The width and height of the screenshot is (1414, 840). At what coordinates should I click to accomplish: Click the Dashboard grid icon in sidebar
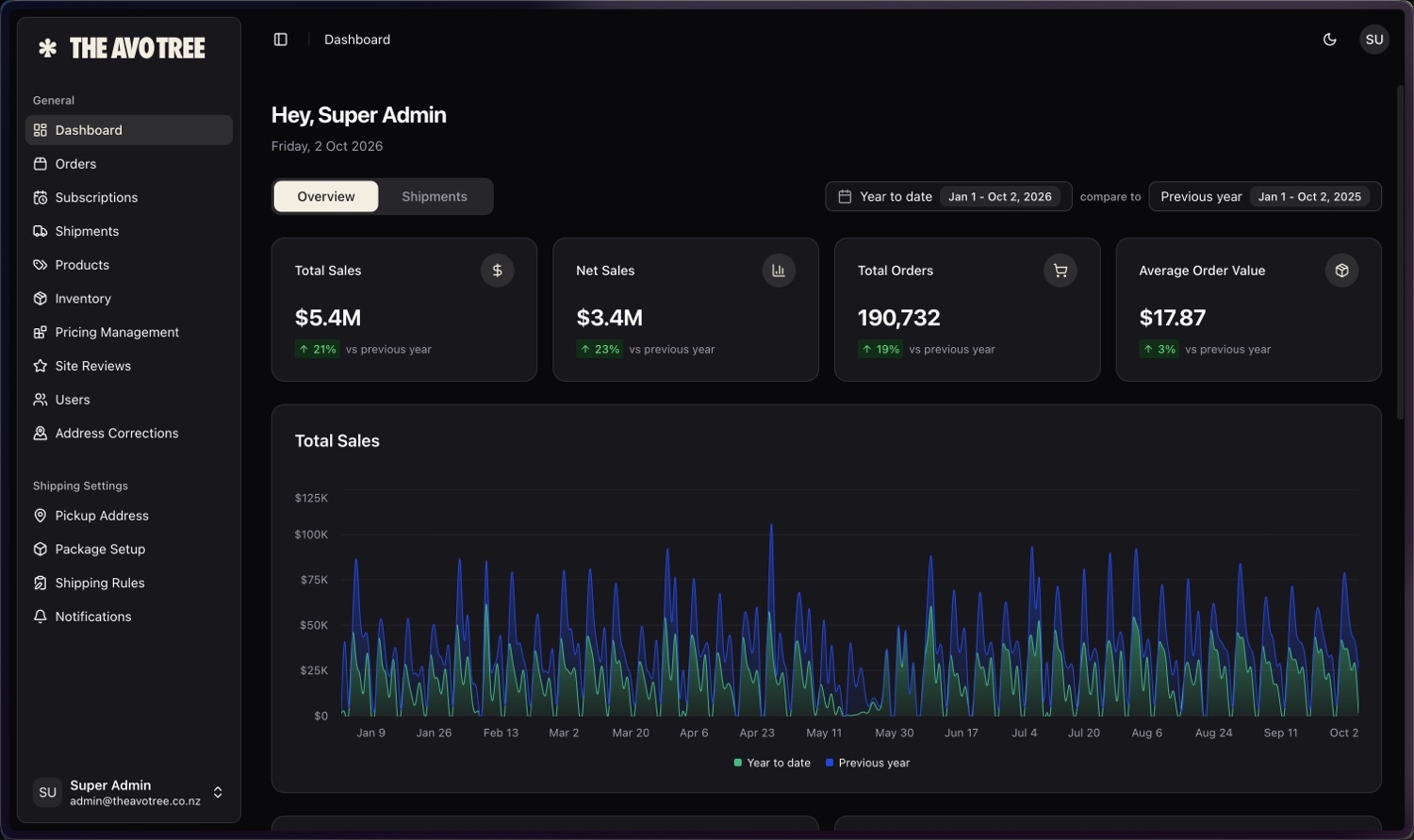(41, 130)
